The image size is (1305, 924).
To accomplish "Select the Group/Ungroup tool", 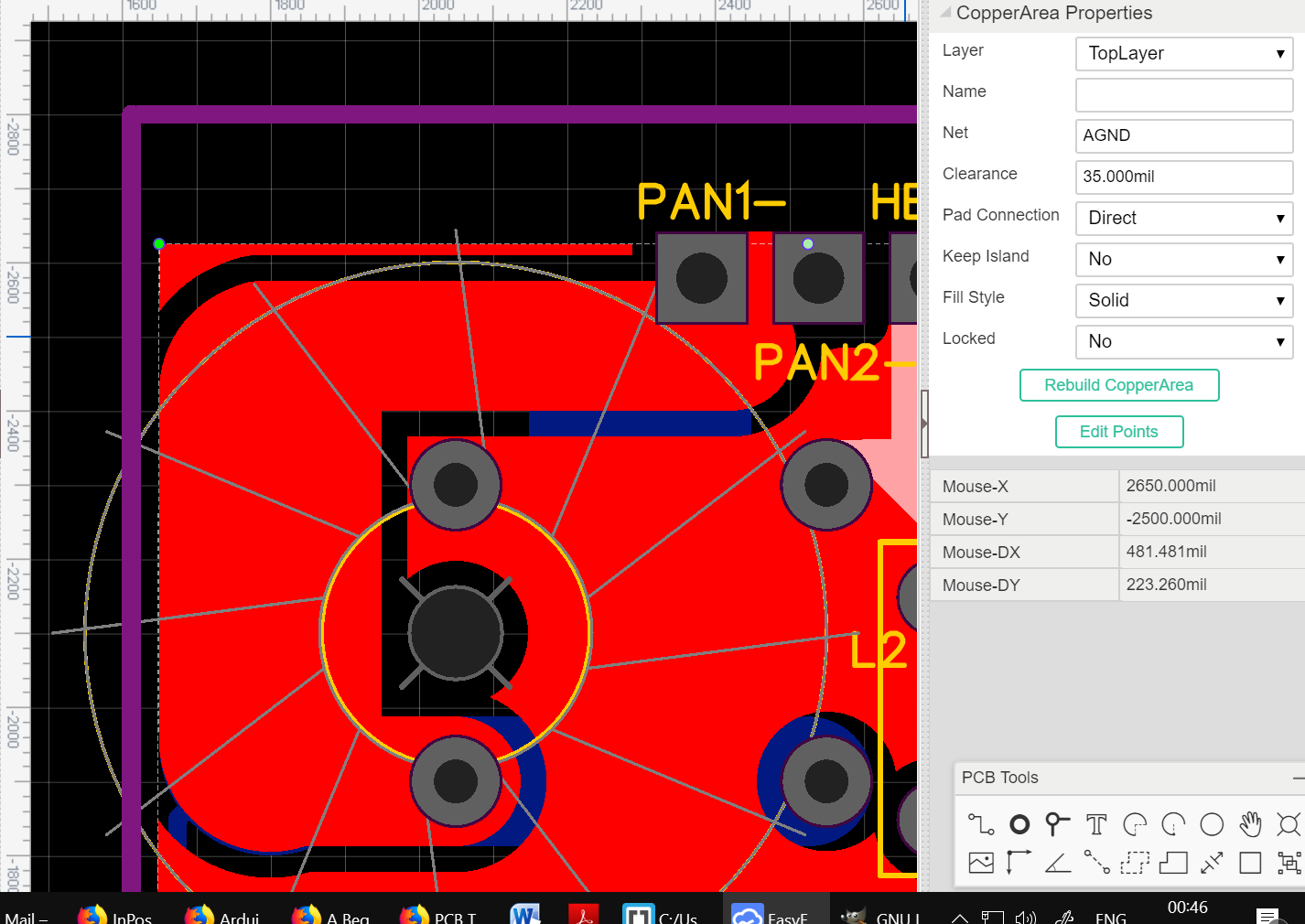I will tap(1289, 863).
